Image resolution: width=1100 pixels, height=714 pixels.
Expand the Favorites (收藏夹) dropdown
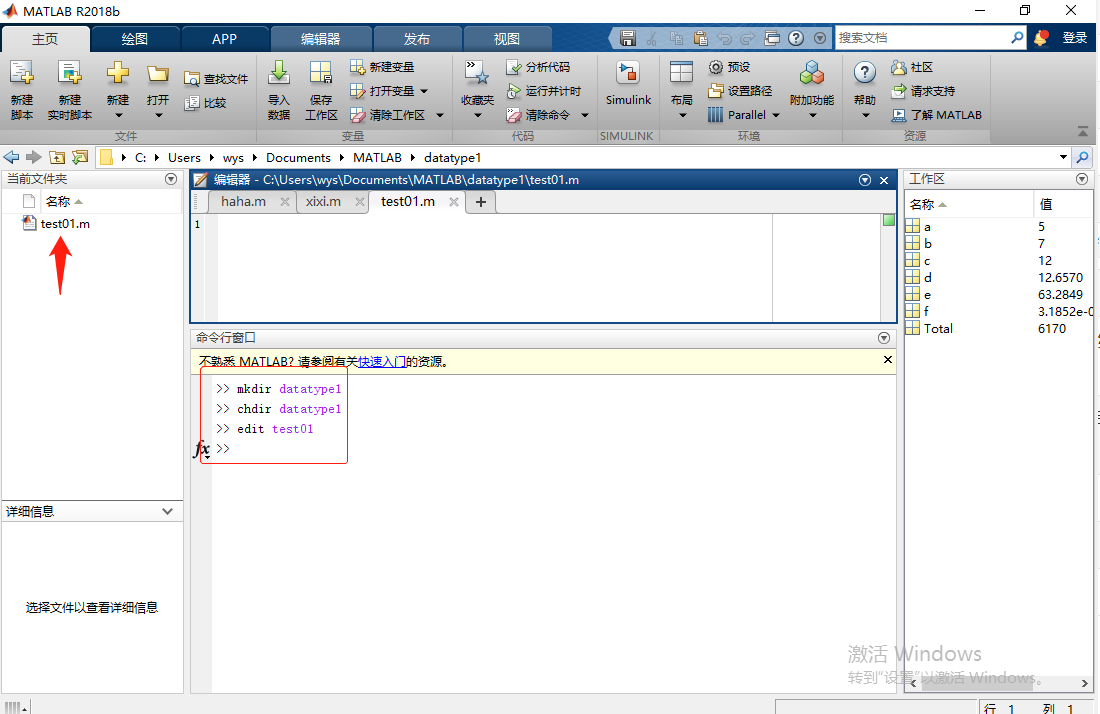(x=477, y=115)
